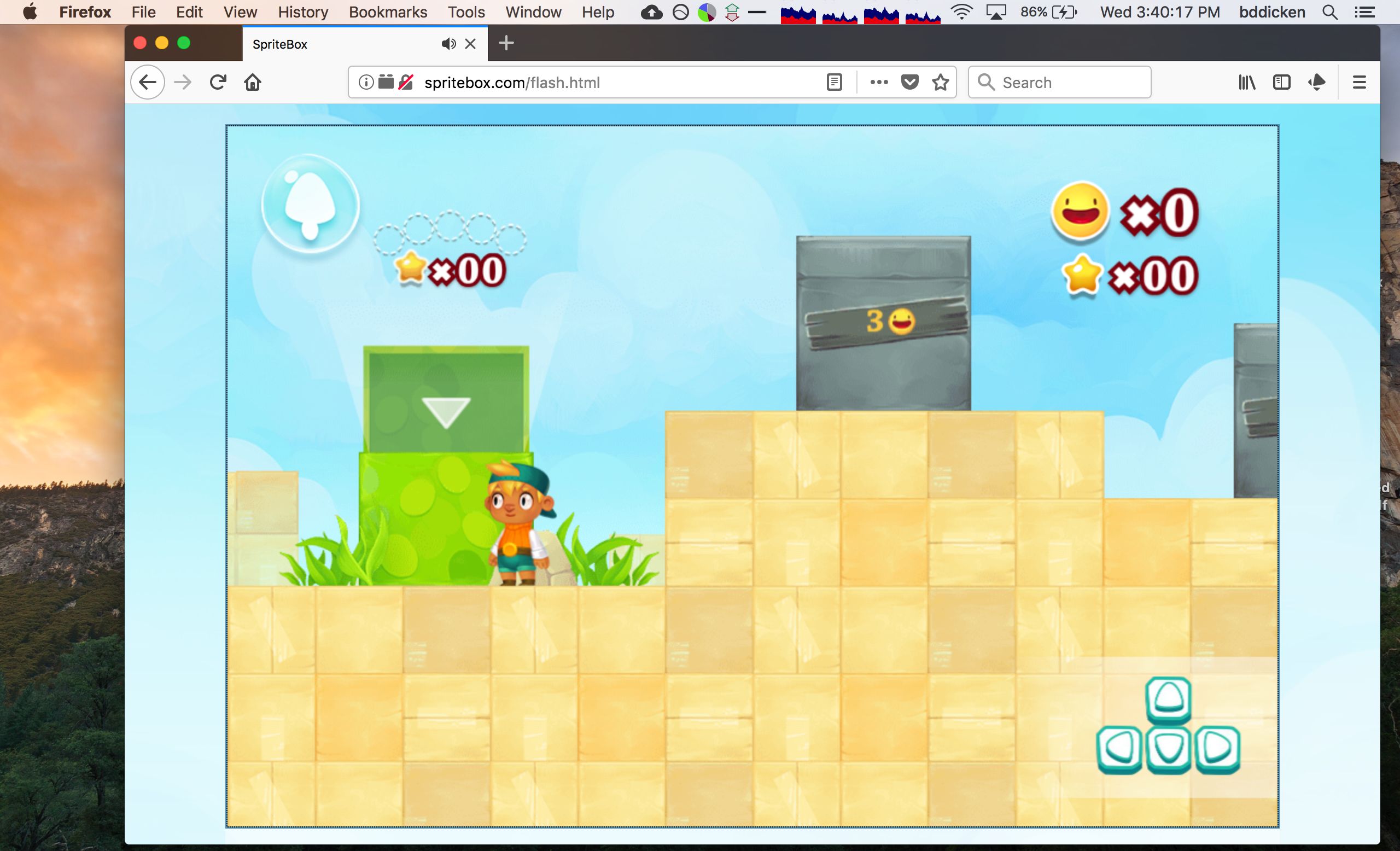Click the address bar URL
Image resolution: width=1400 pixels, height=851 pixels.
tap(512, 83)
